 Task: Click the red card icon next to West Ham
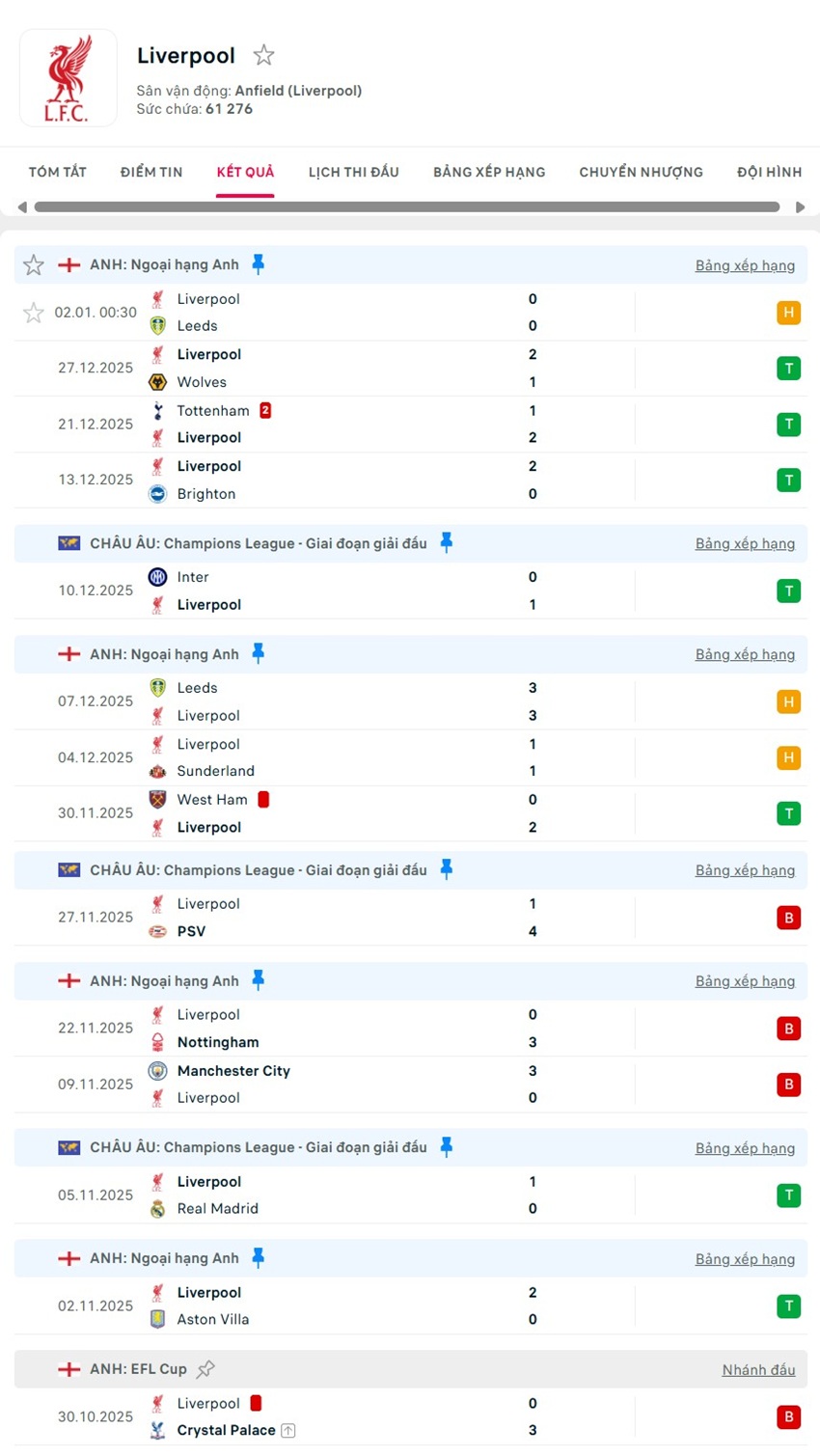tap(263, 800)
